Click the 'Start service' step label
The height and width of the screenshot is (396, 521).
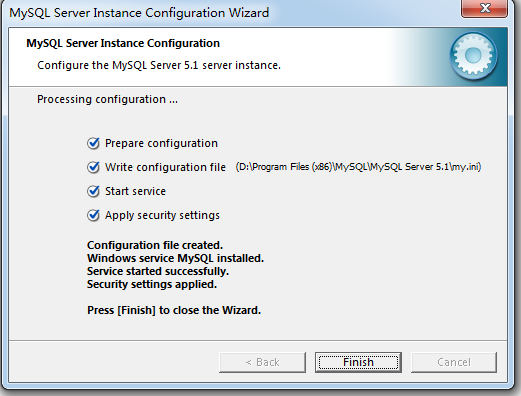pyautogui.click(x=135, y=191)
